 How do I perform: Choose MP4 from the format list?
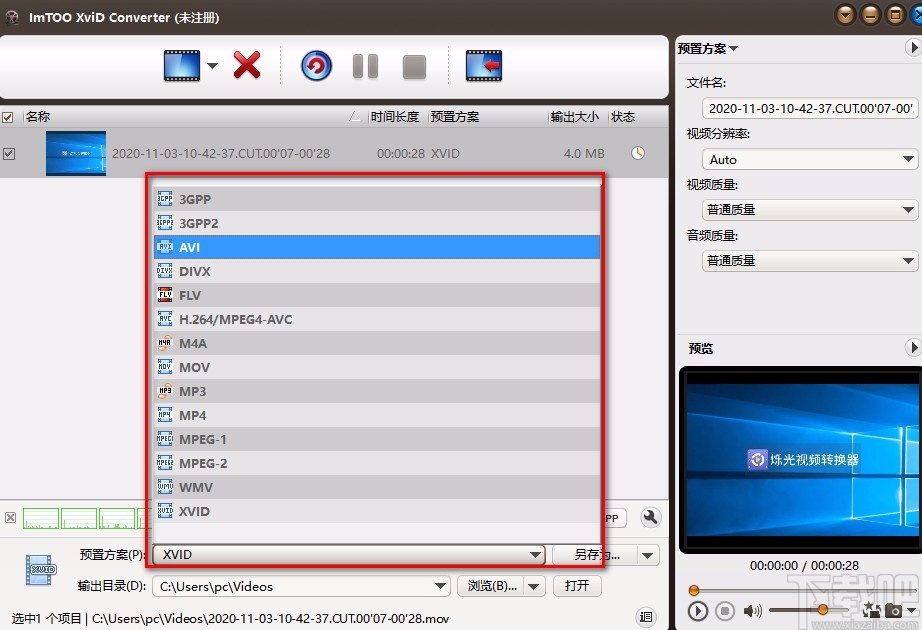[x=377, y=415]
